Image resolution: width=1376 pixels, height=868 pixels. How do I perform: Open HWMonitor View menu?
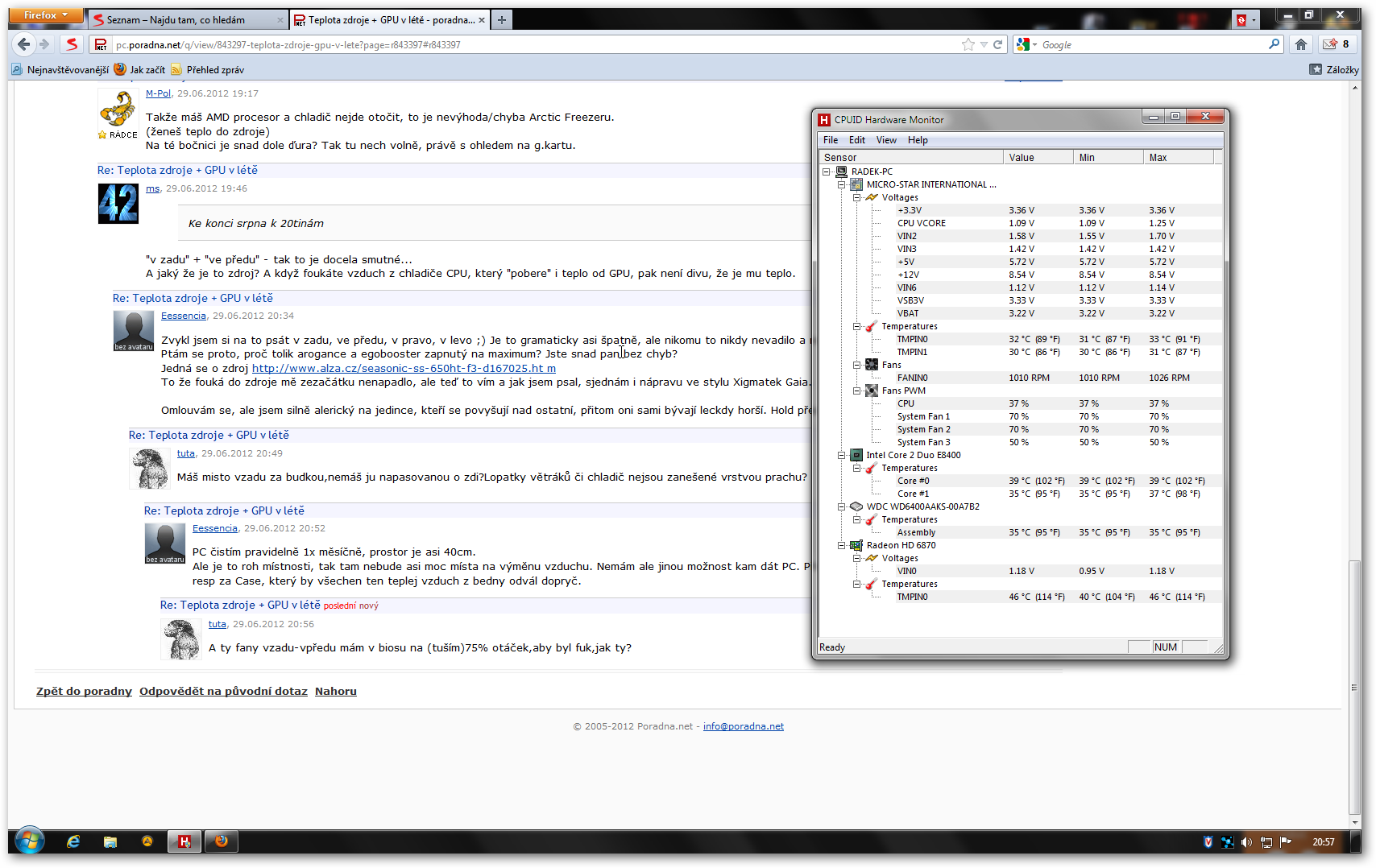pyautogui.click(x=886, y=140)
